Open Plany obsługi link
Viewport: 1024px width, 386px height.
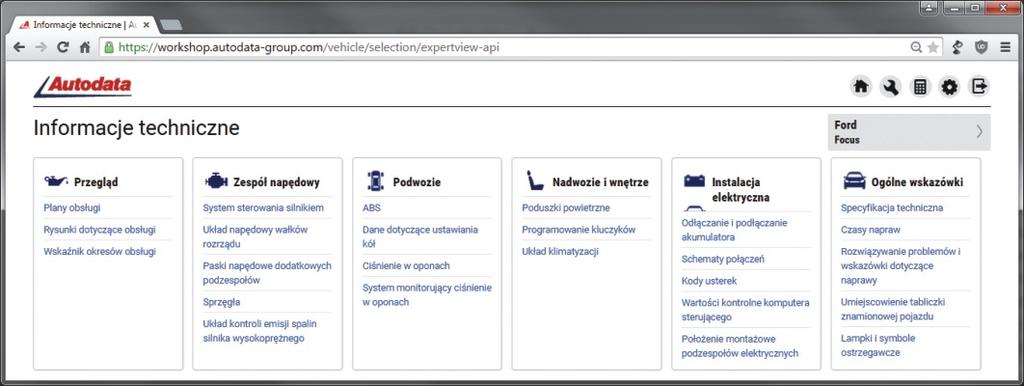(x=72, y=208)
